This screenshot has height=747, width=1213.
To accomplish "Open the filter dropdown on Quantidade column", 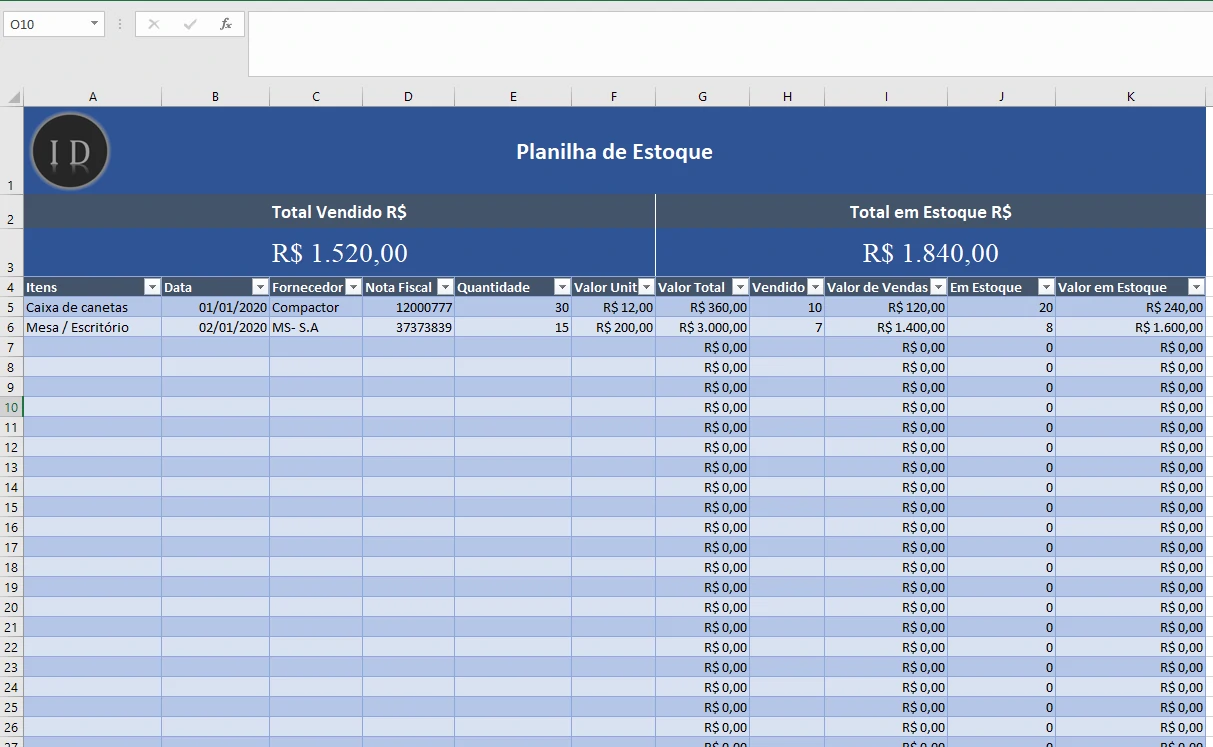I will click(x=561, y=287).
